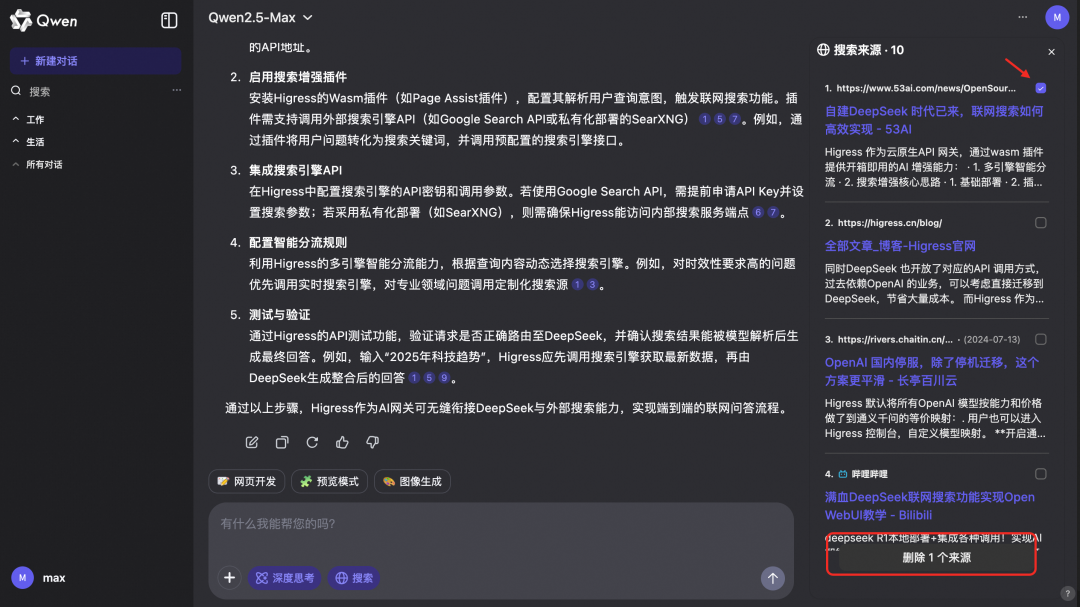Open the attachment plus icon in input box
The width and height of the screenshot is (1080, 607).
click(229, 577)
